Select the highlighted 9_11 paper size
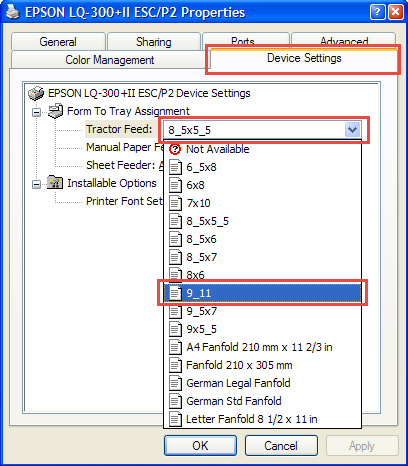 click(x=262, y=293)
